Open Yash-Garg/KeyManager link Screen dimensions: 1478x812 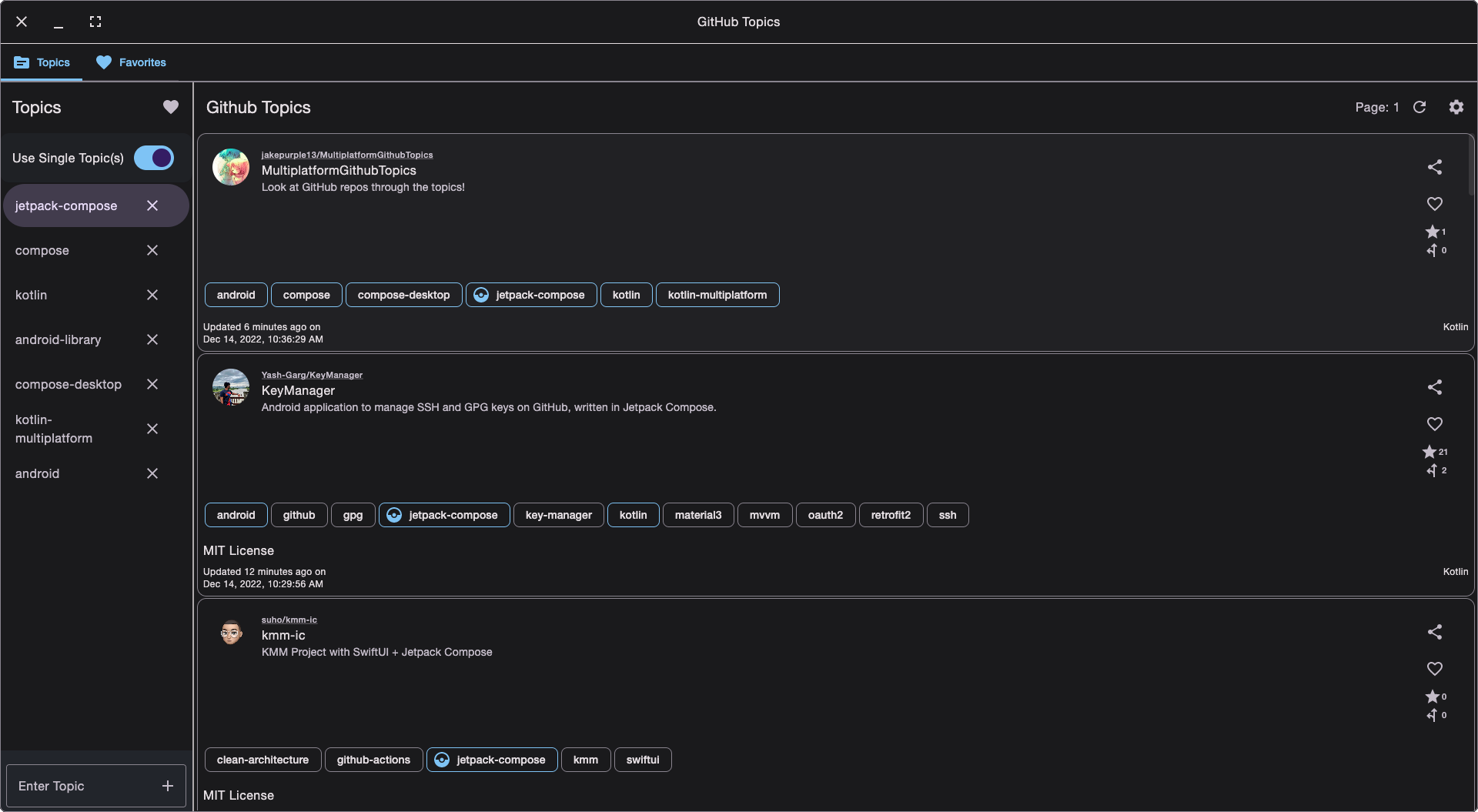(312, 375)
